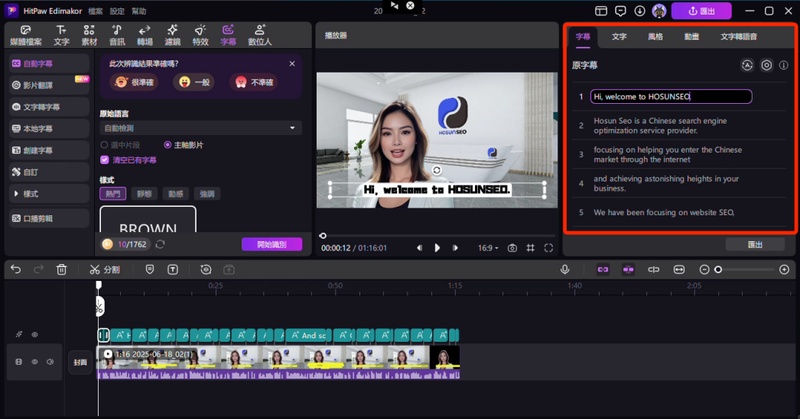Viewport: 800px width, 419px height.
Task: Take a snapshot with the camera icon
Action: [x=512, y=248]
